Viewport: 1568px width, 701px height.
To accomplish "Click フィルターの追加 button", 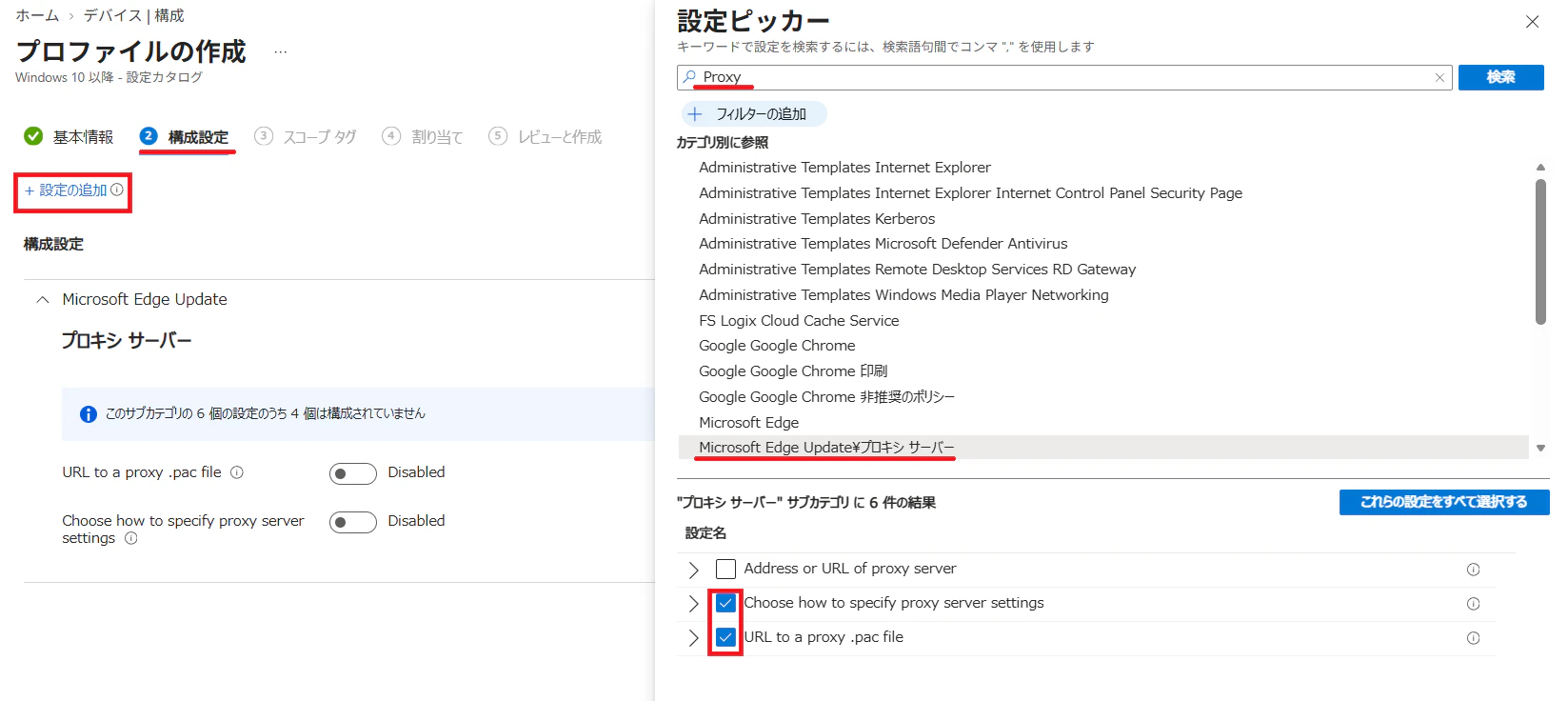I will pos(754,114).
